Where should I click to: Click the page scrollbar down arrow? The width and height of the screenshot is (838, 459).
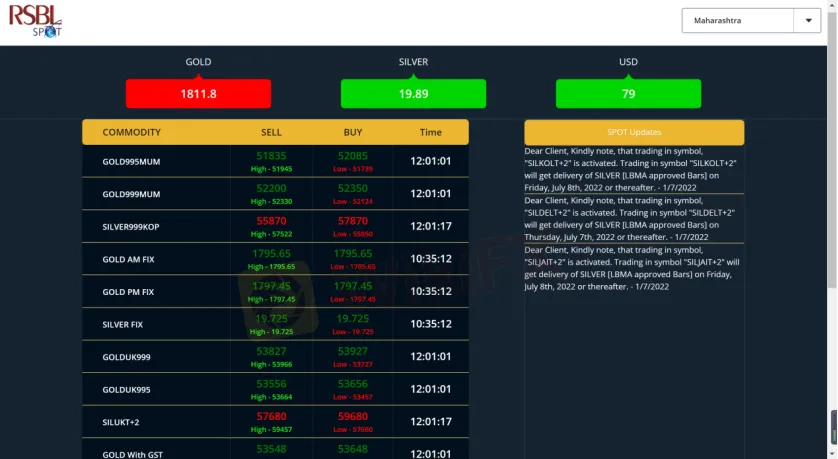tap(831, 453)
